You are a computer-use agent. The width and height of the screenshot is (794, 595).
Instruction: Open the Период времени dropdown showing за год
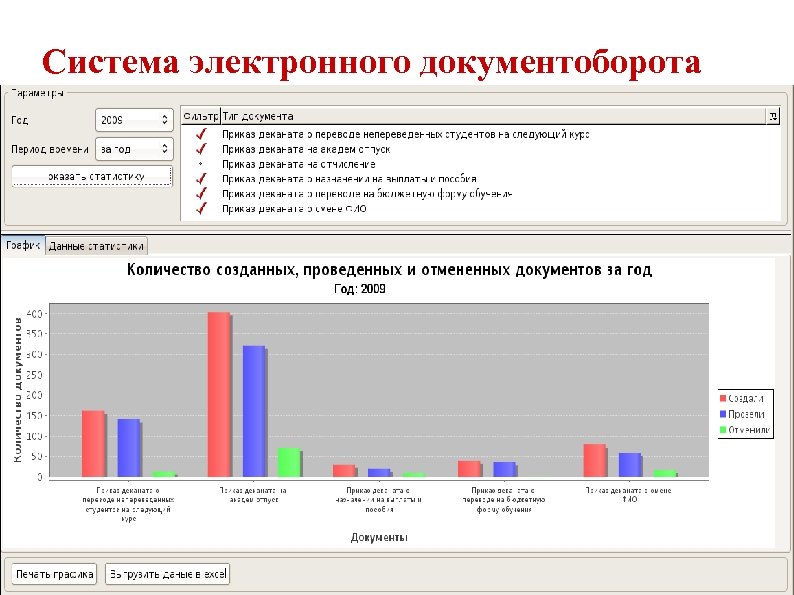134,149
